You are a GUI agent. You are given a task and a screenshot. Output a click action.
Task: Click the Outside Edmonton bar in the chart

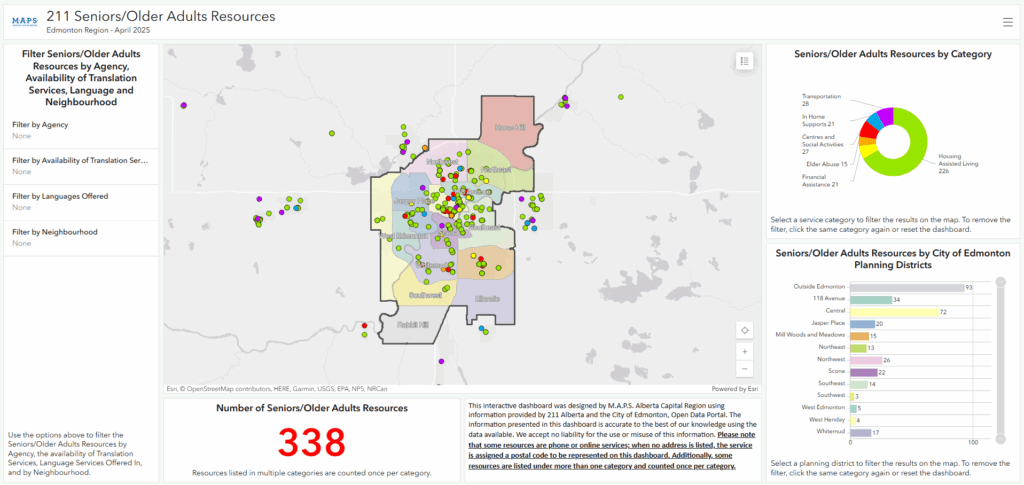point(907,287)
